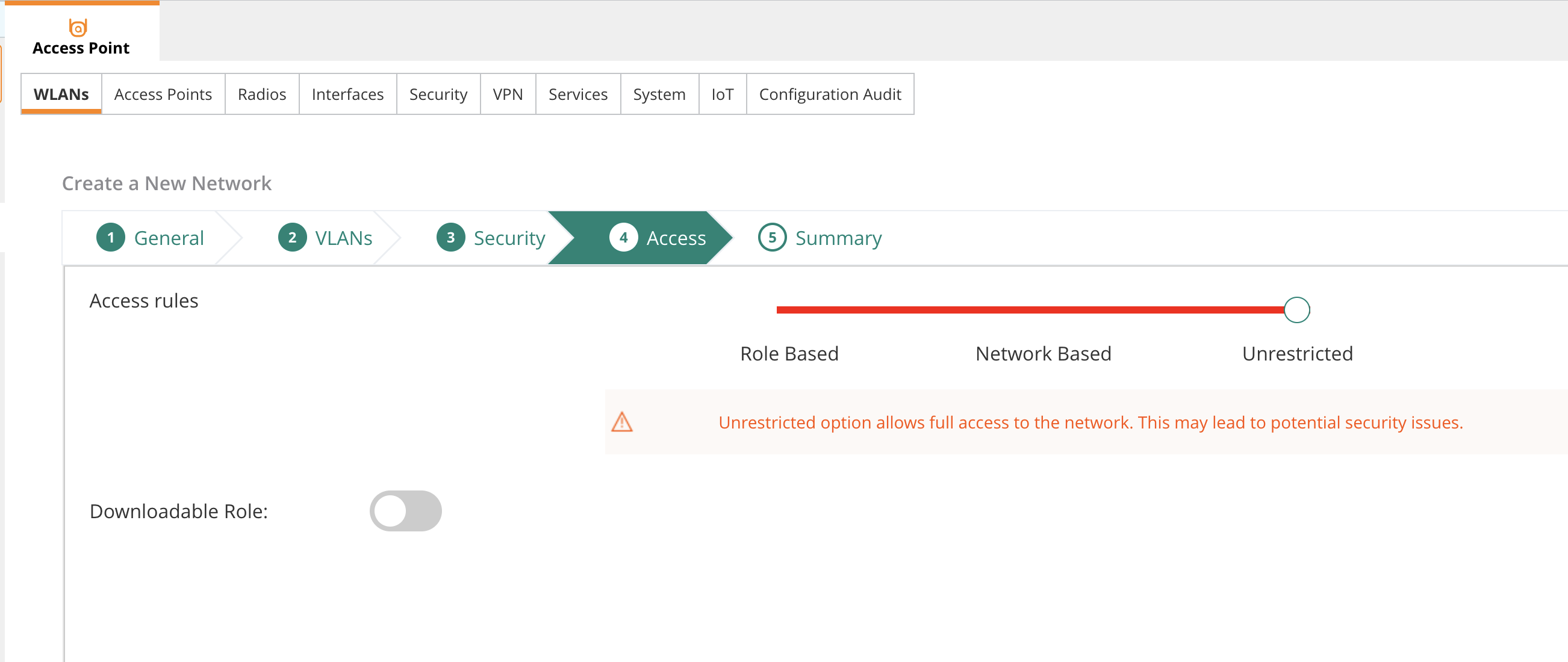Click the warning triangle icon
This screenshot has height=662, width=1568.
coord(622,422)
